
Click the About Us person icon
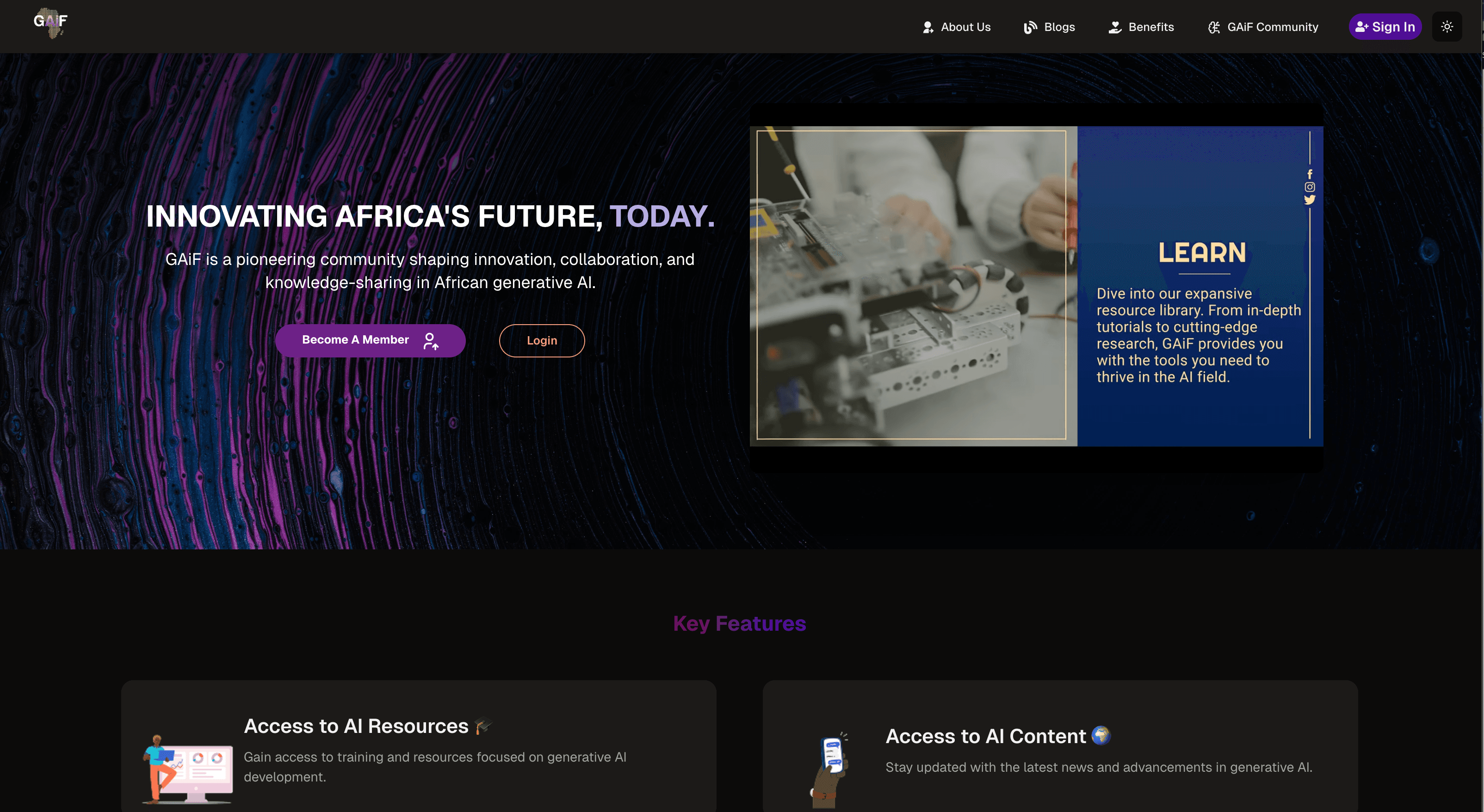point(927,27)
